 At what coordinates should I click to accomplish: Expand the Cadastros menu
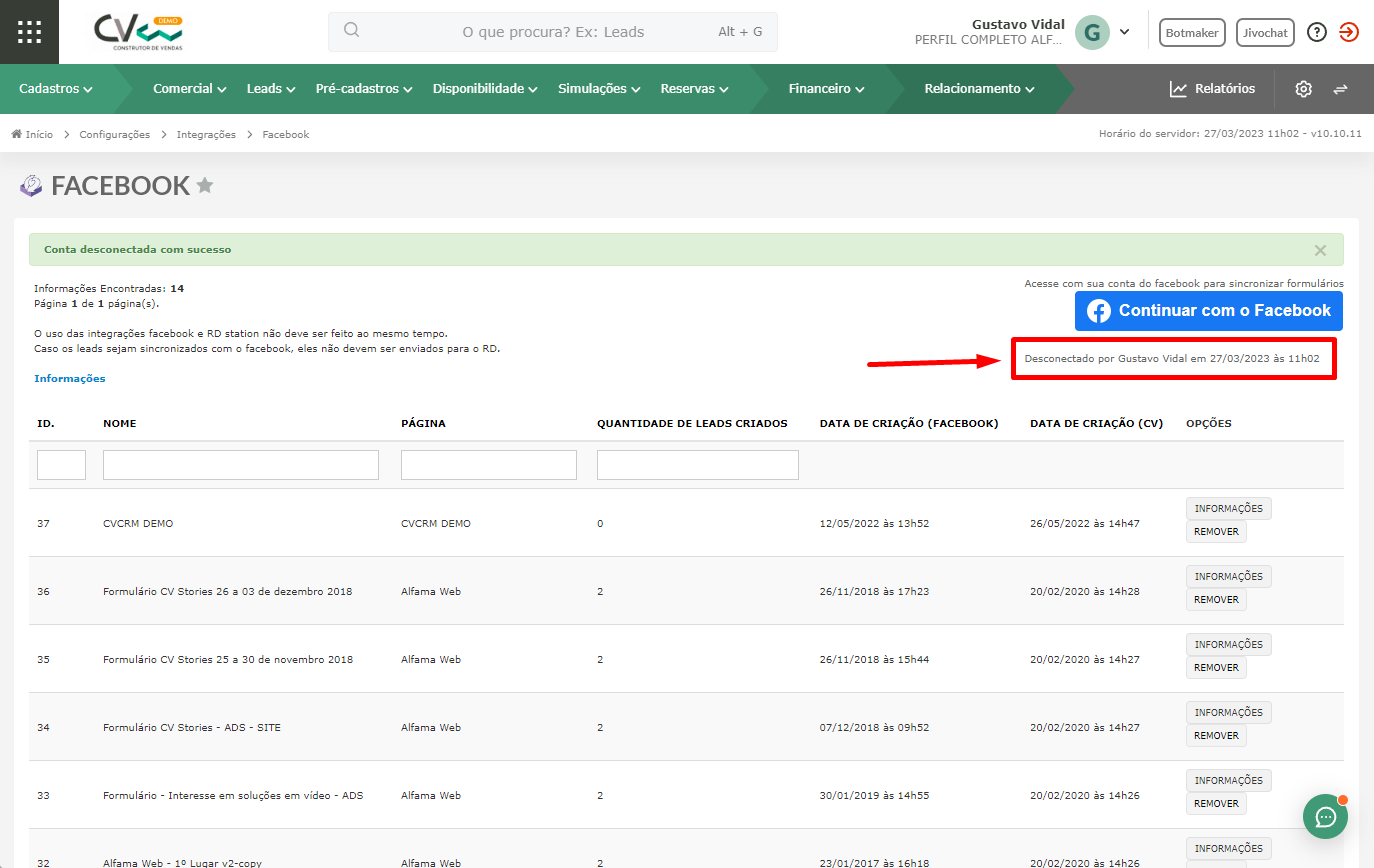[56, 89]
